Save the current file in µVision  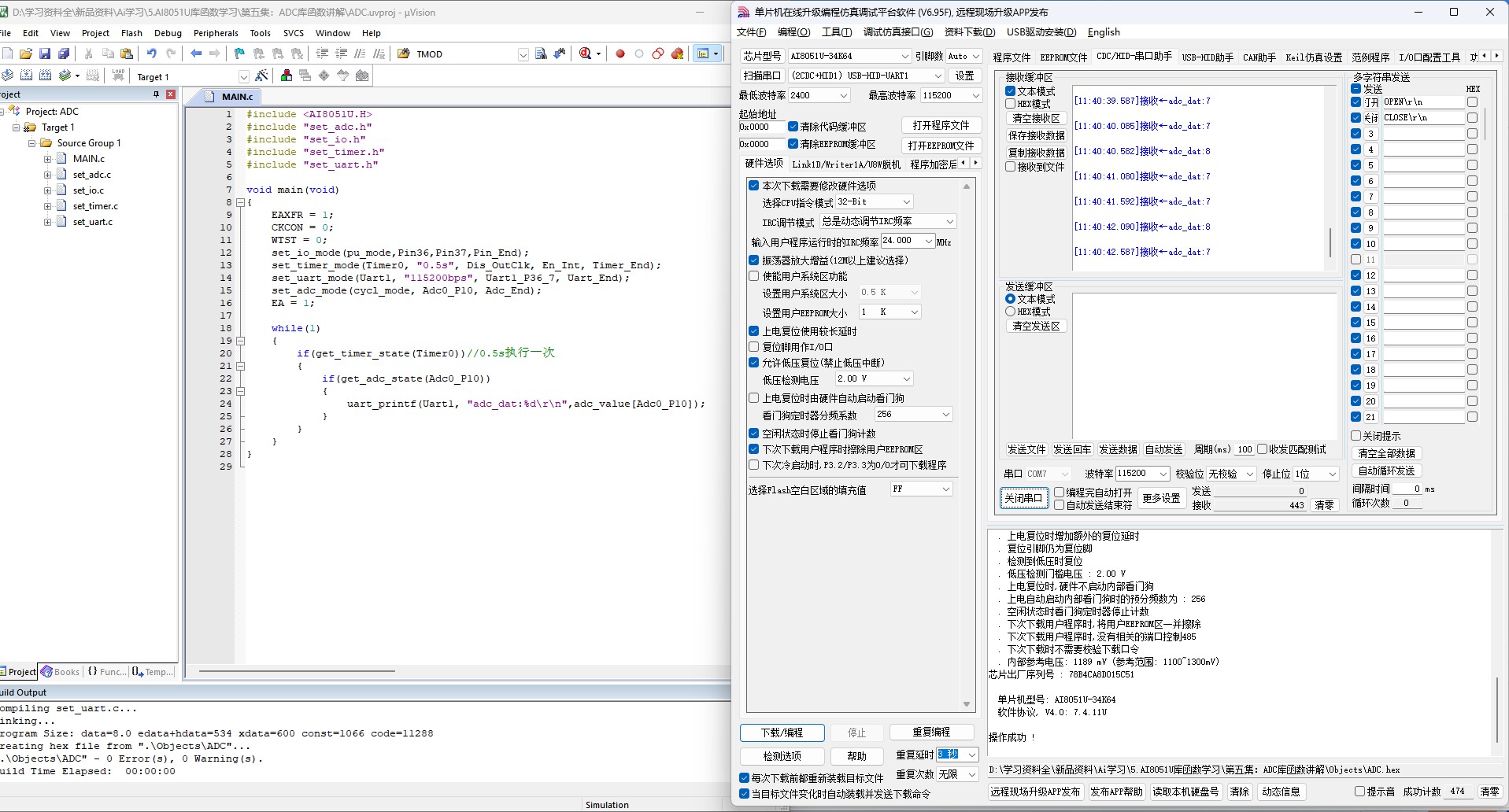click(45, 54)
